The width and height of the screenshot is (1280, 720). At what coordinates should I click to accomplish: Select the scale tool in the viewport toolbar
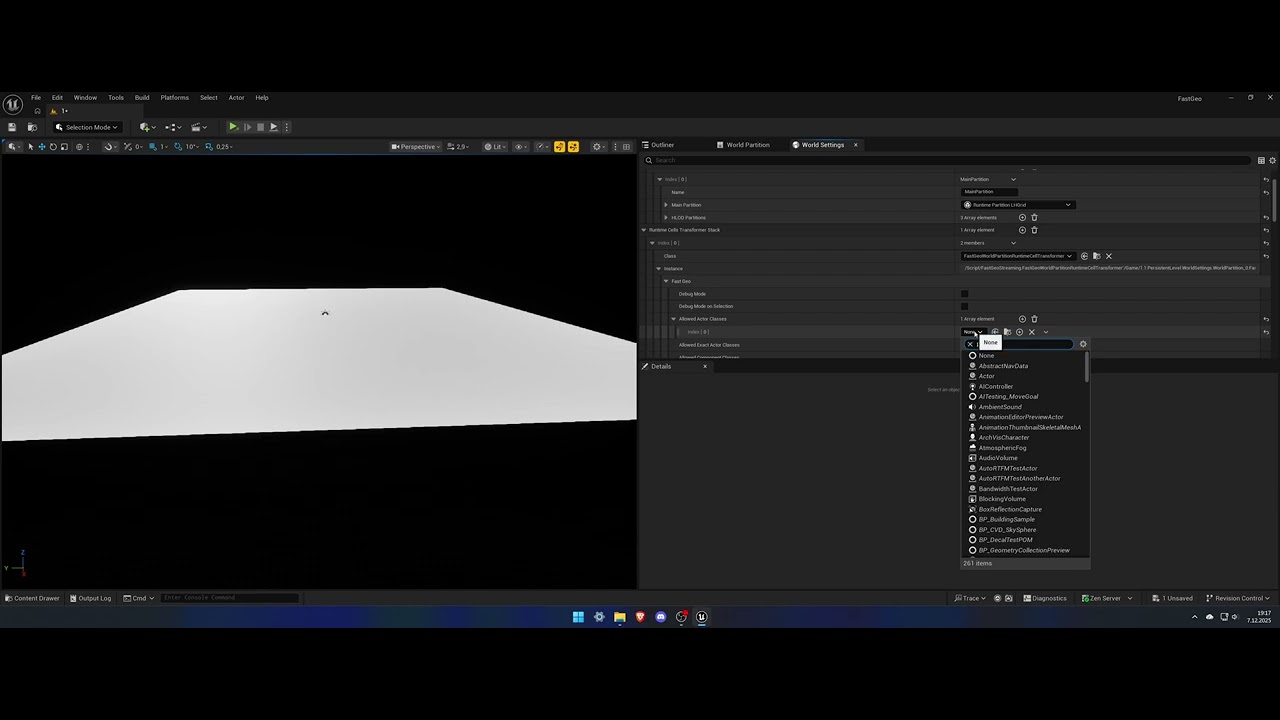coord(64,147)
